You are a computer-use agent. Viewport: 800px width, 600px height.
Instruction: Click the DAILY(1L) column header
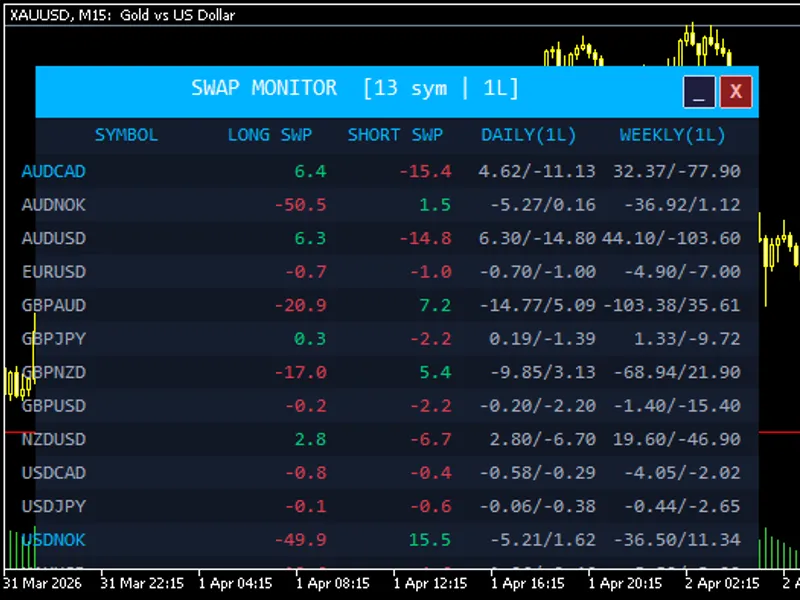point(528,135)
